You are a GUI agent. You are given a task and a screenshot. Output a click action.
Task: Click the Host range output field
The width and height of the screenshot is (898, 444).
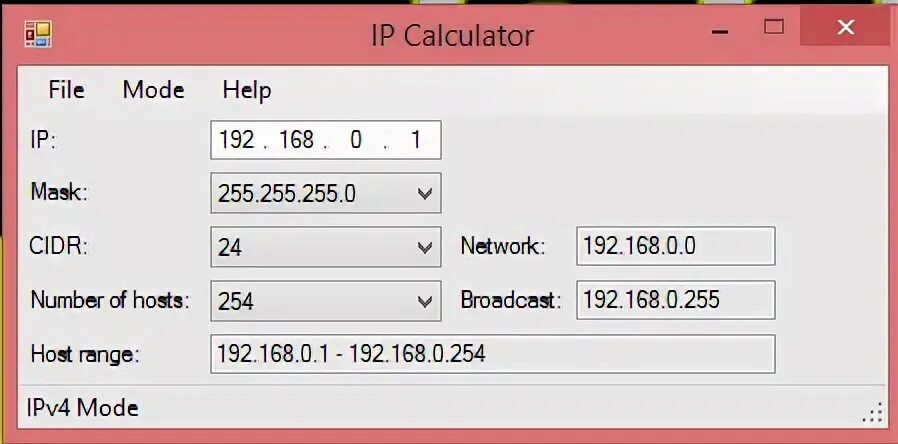tap(493, 354)
